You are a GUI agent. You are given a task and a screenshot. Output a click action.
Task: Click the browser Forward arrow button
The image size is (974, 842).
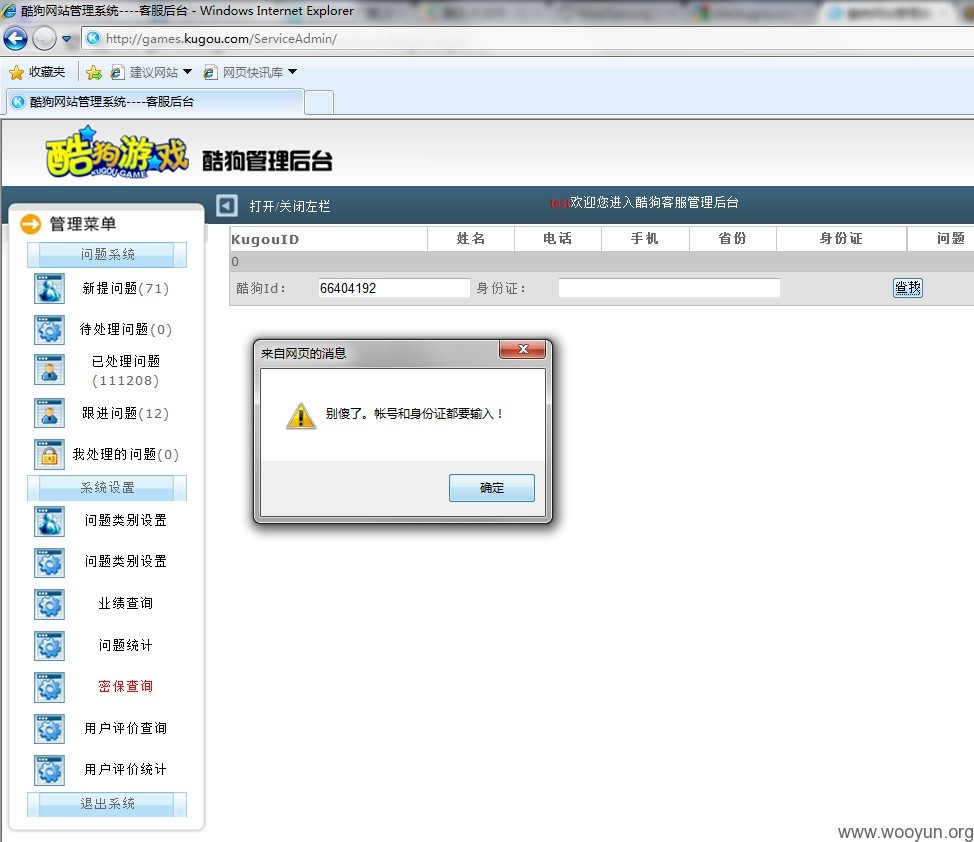(x=44, y=39)
